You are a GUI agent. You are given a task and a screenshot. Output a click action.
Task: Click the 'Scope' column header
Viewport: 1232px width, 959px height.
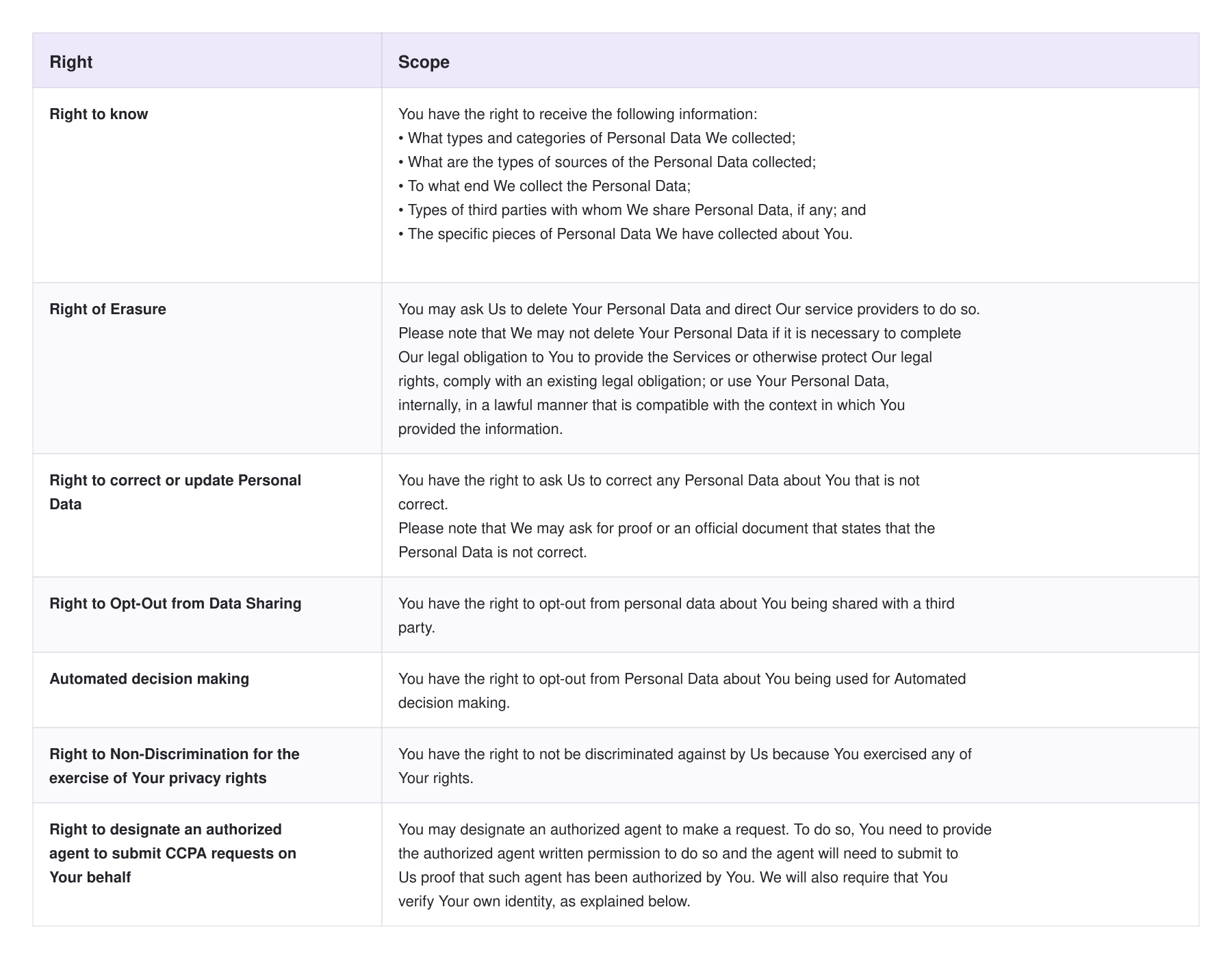click(x=424, y=62)
